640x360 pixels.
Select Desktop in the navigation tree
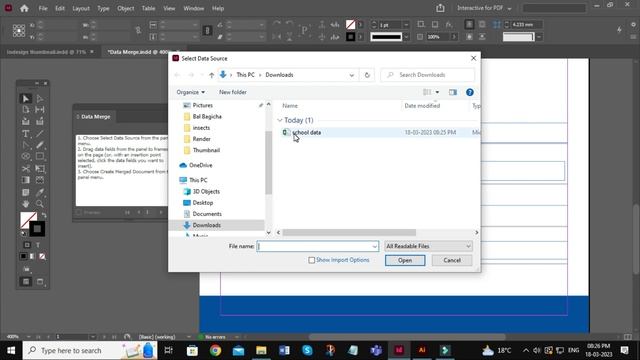202,202
